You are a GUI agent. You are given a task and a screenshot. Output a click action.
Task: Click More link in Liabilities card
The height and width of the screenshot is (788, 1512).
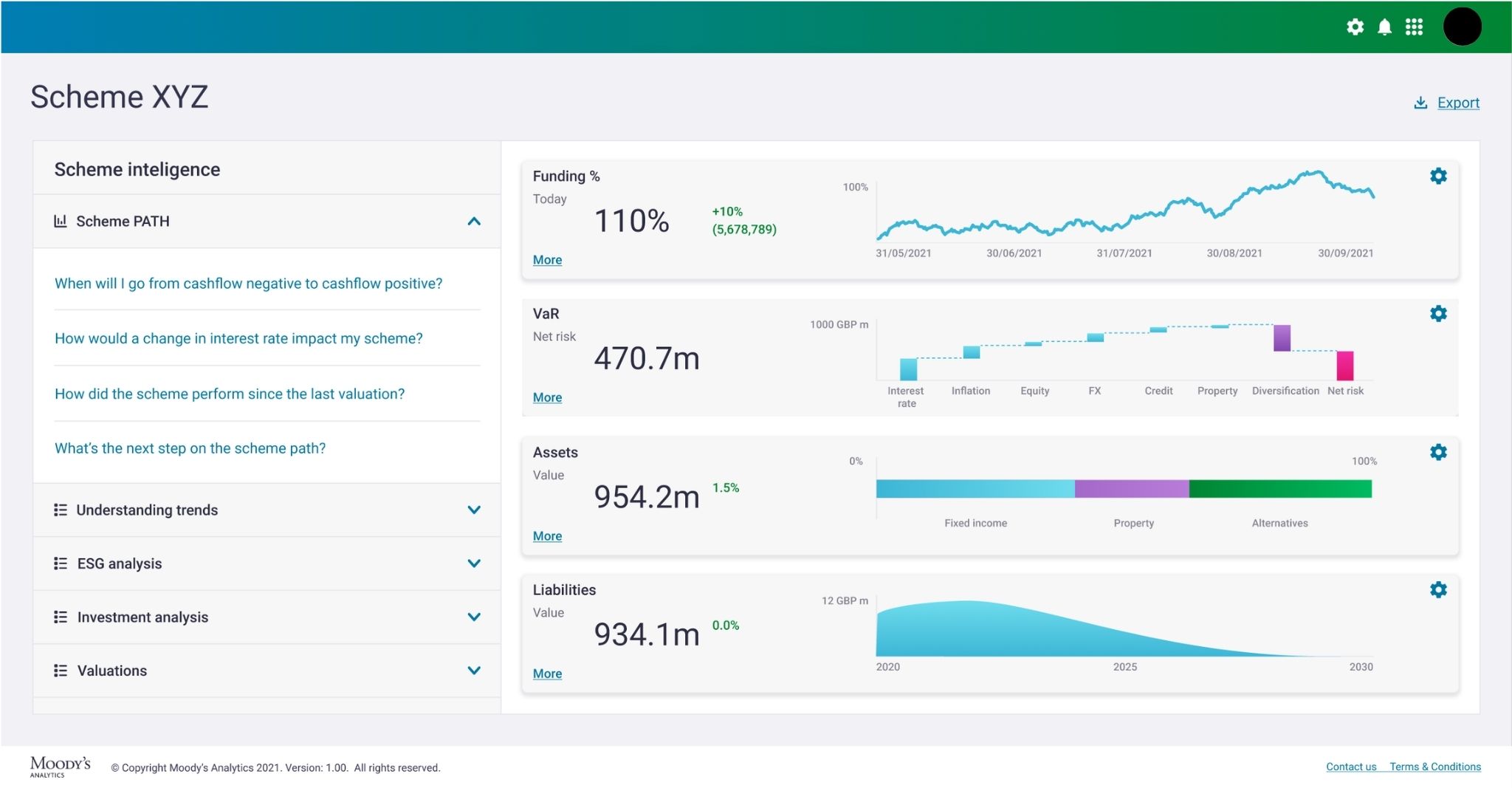547,674
